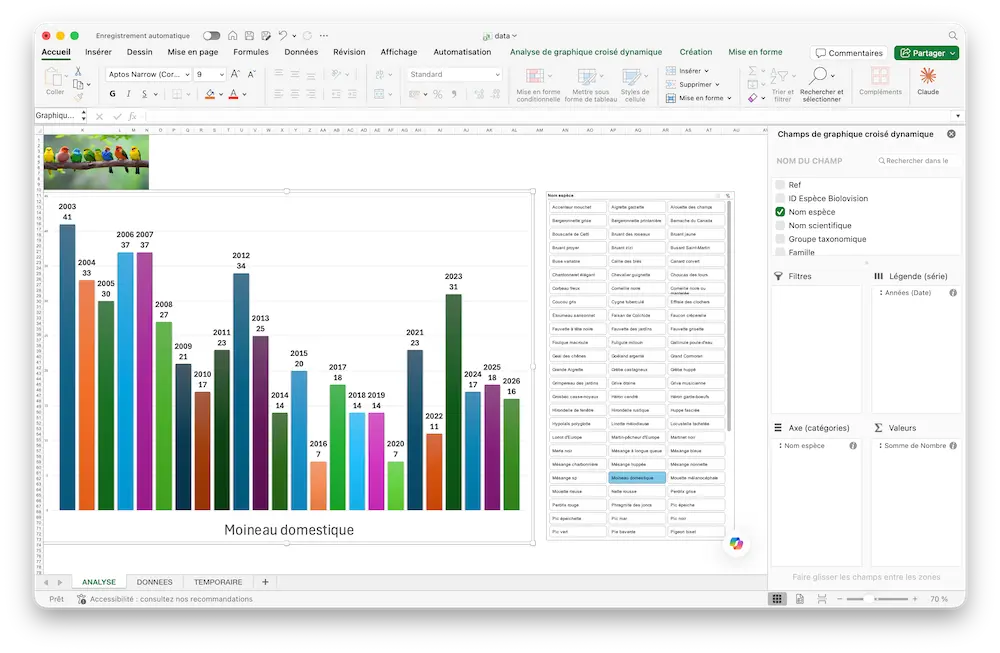Click the colorful Copilot floating icon

pos(736,543)
